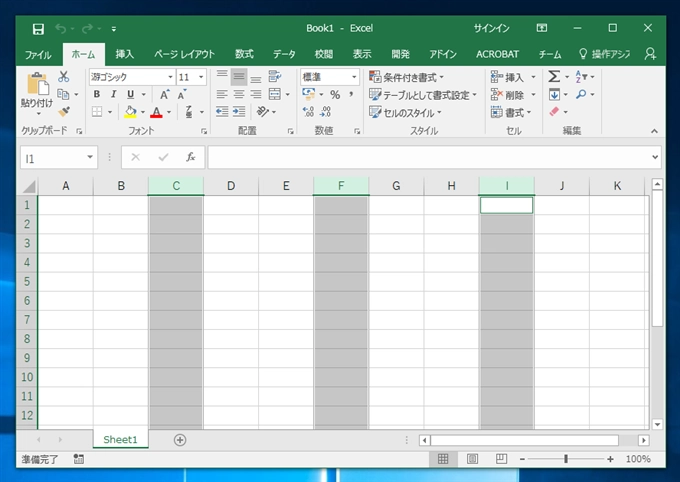Open Find and Select magnifier
Screen dimensions: 680x482
coord(581,94)
